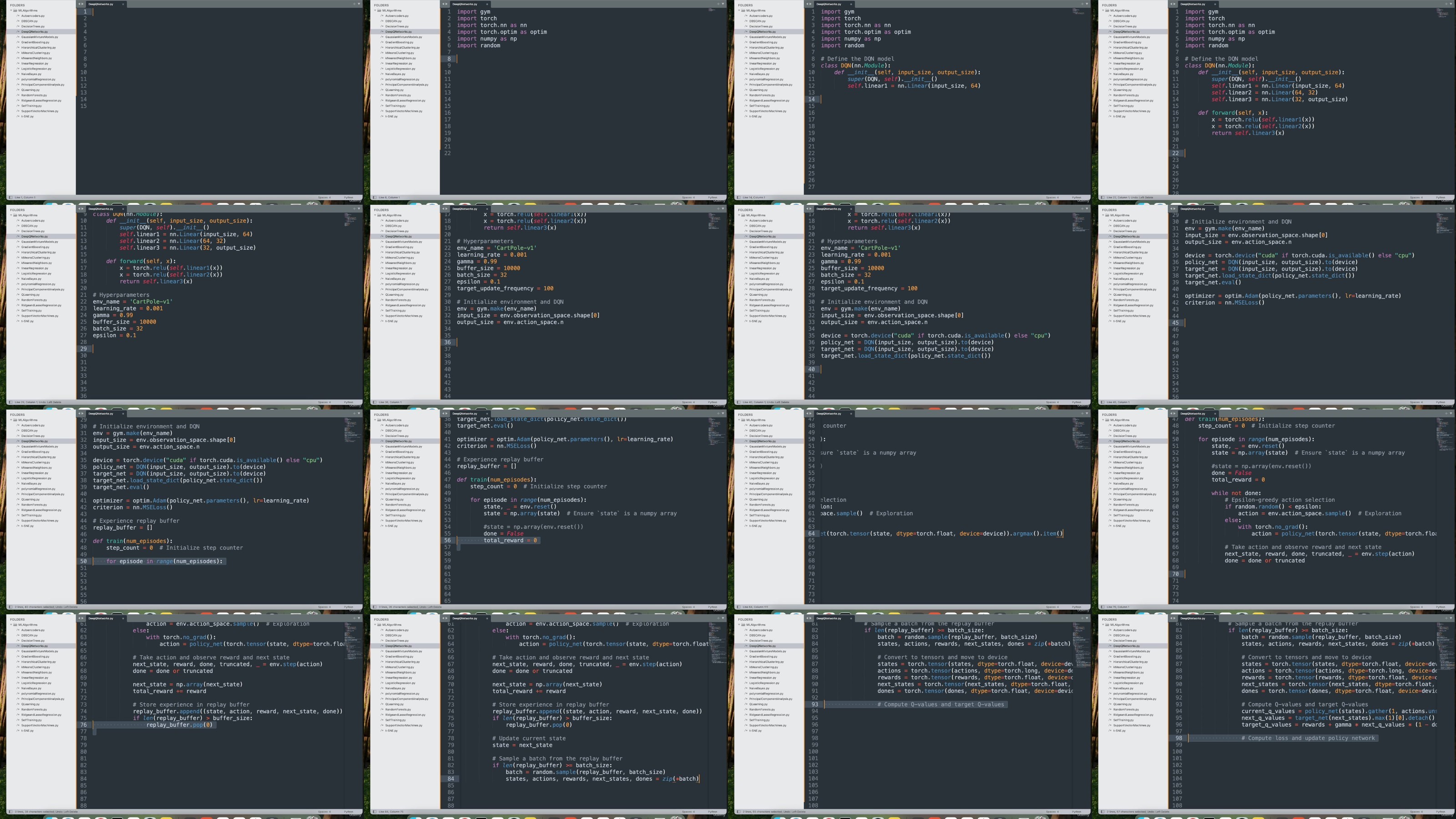The width and height of the screenshot is (1456, 819).
Task: Click 'Spaces: 4' in the empty-editor panel status bar
Action: point(324,197)
